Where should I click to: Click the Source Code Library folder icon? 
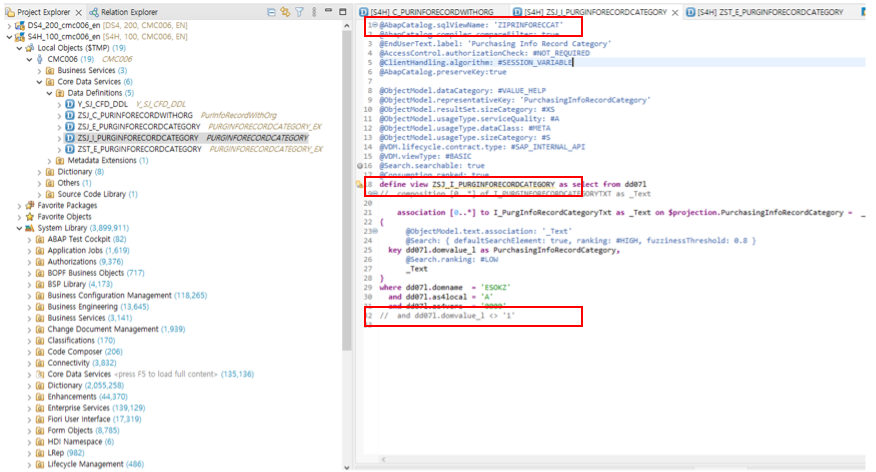point(50,194)
